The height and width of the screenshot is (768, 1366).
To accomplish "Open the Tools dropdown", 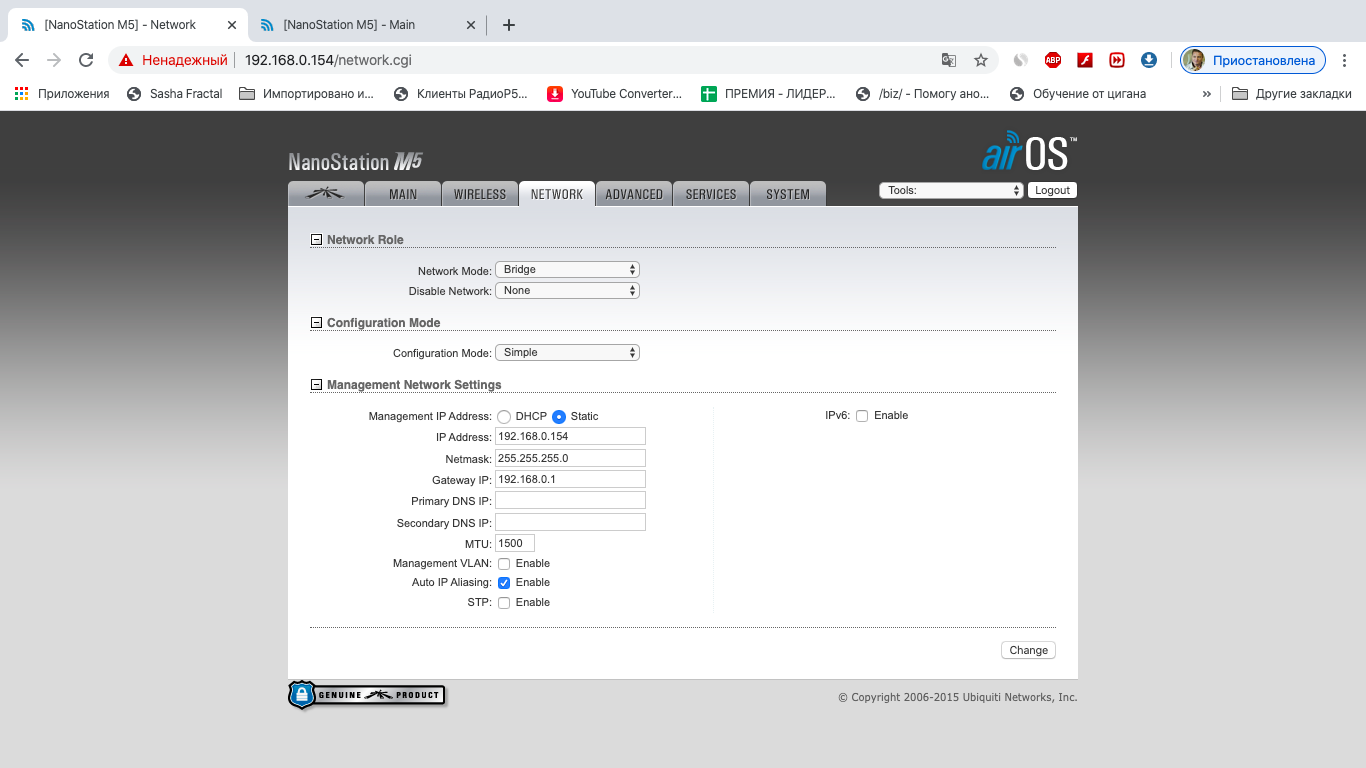I will click(951, 190).
